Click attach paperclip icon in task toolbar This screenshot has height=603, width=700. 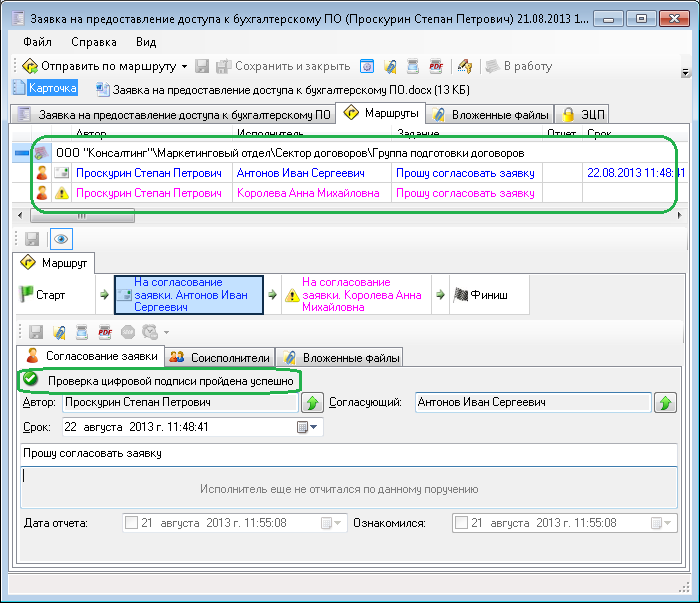click(x=59, y=332)
